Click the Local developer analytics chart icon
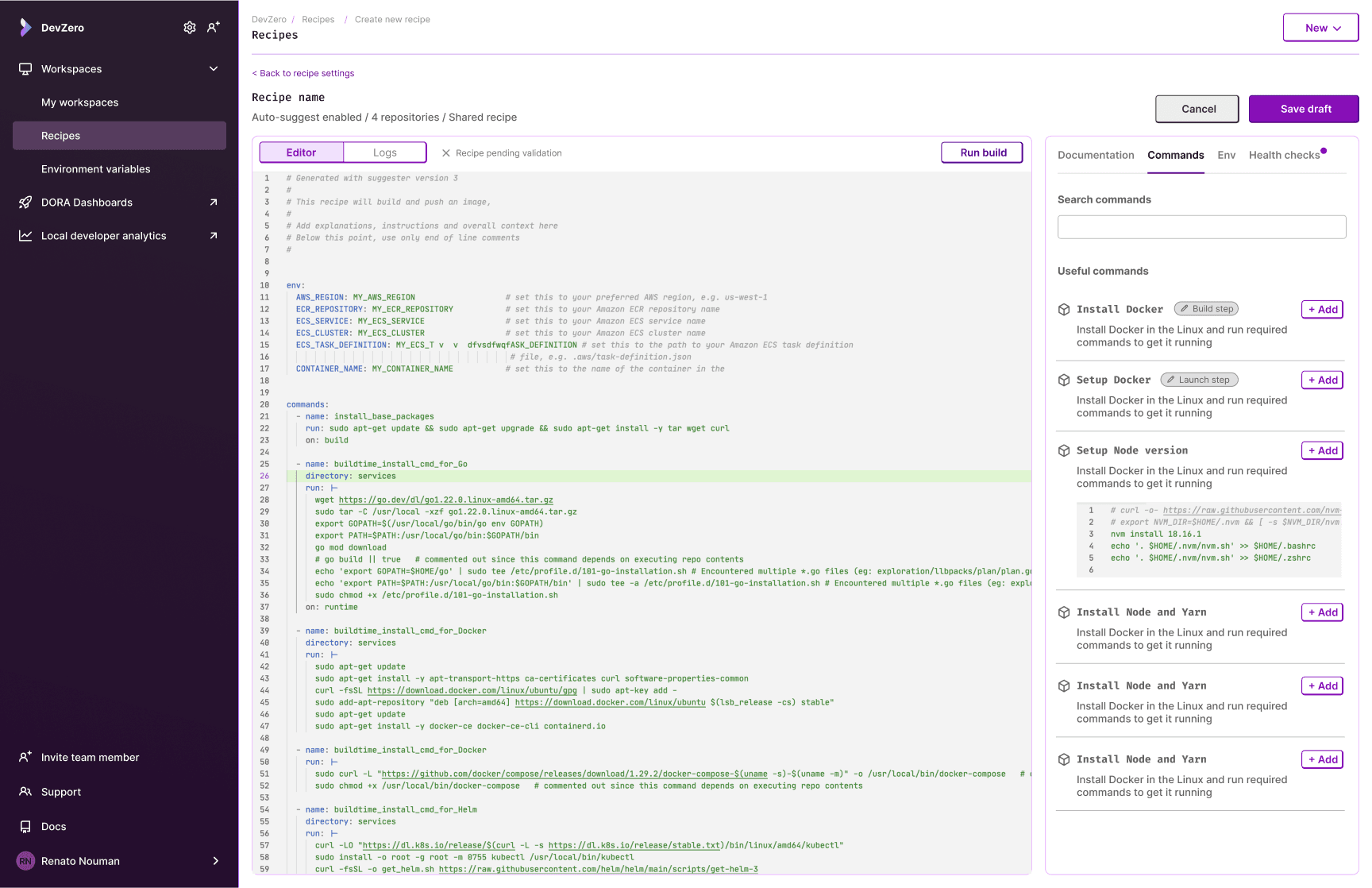1372x888 pixels. pyautogui.click(x=25, y=235)
